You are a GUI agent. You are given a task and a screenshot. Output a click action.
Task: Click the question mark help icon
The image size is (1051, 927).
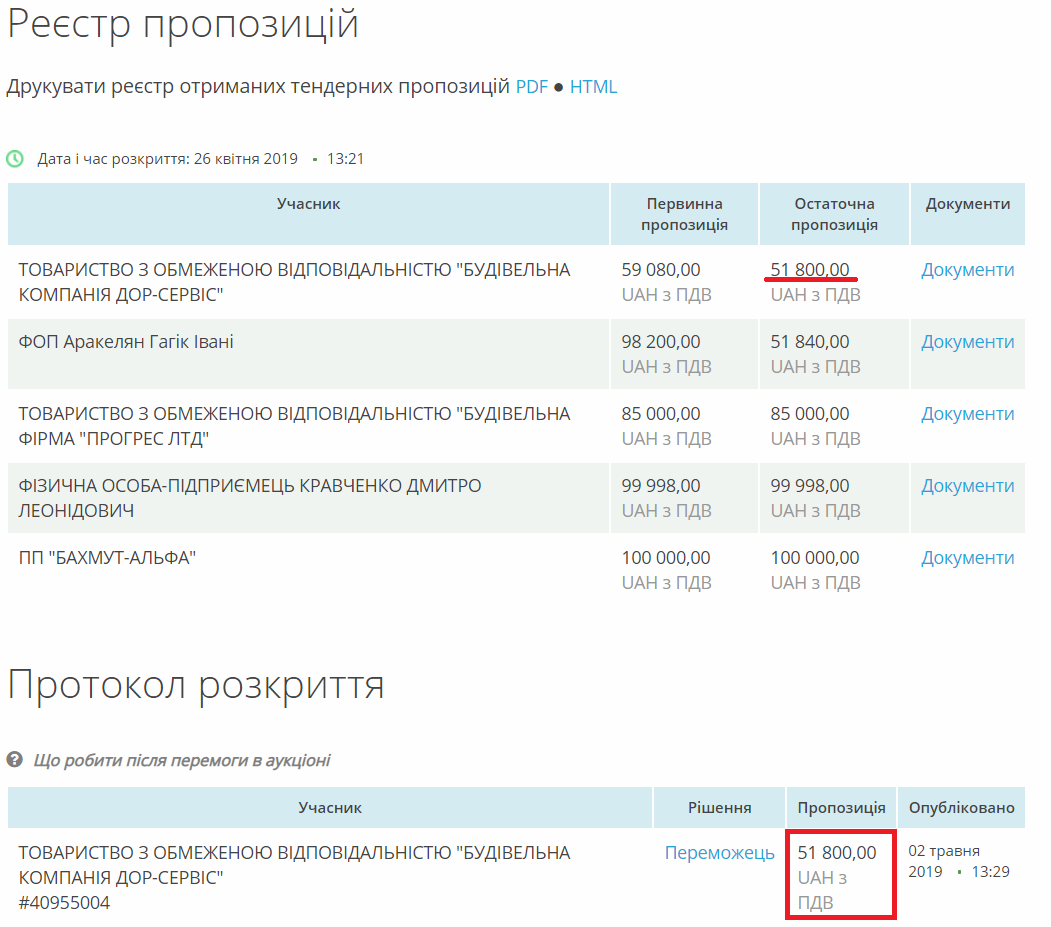15,759
